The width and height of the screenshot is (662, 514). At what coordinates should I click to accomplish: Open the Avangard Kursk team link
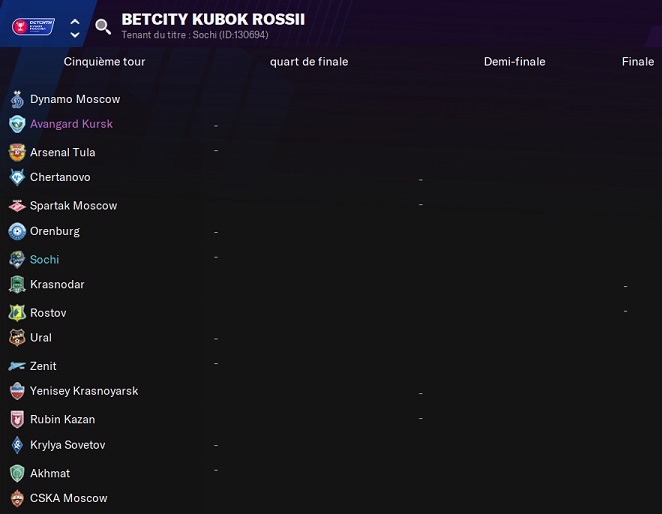[x=71, y=124]
